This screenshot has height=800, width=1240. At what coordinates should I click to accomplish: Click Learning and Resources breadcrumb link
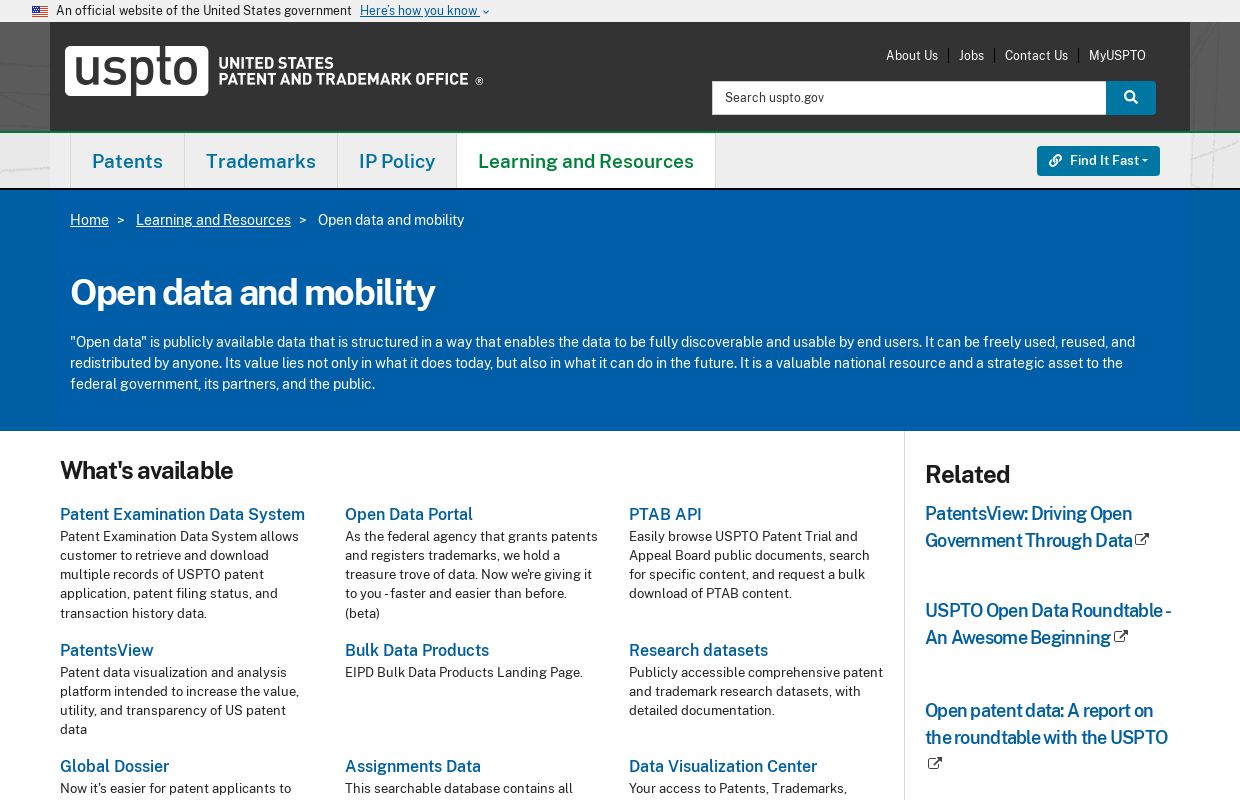213,220
